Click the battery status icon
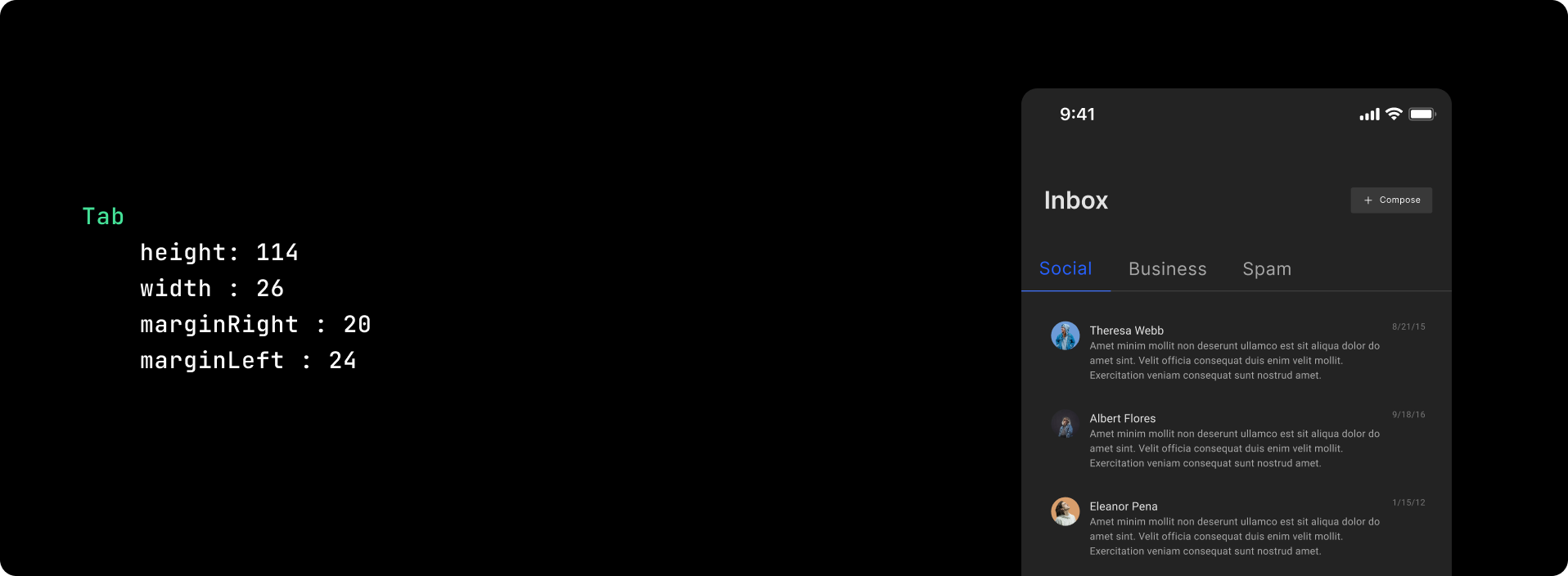Screen dimensions: 1568x576 (1422, 114)
